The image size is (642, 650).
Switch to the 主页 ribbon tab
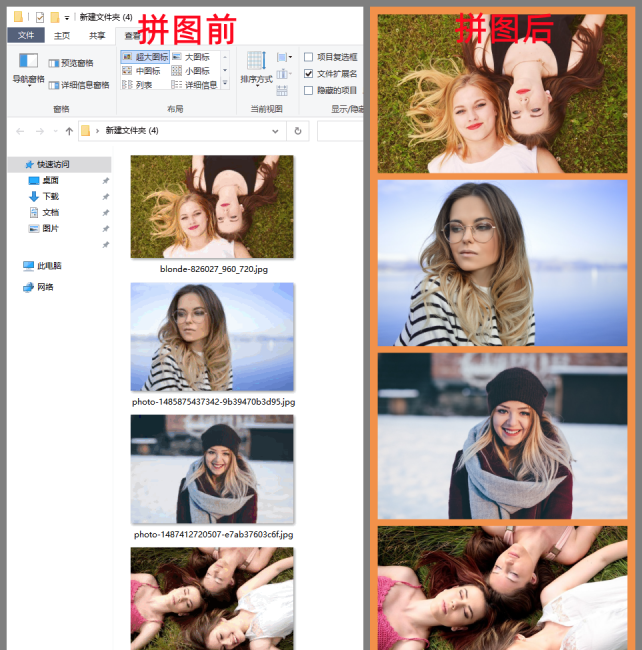click(x=62, y=36)
